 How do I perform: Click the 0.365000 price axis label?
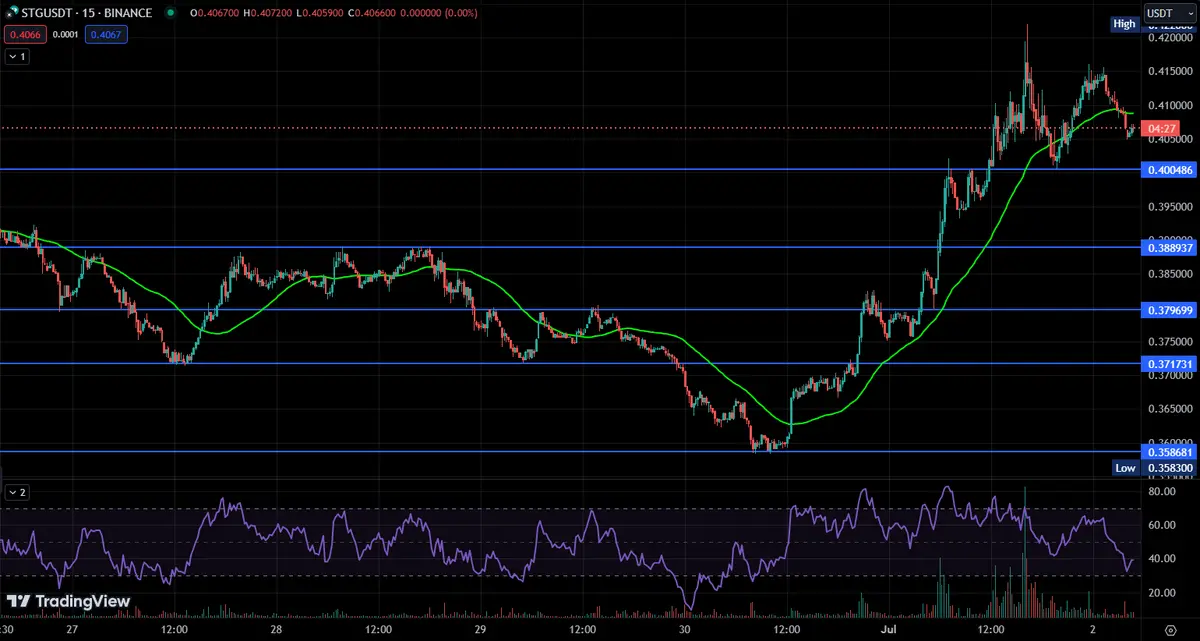1169,409
